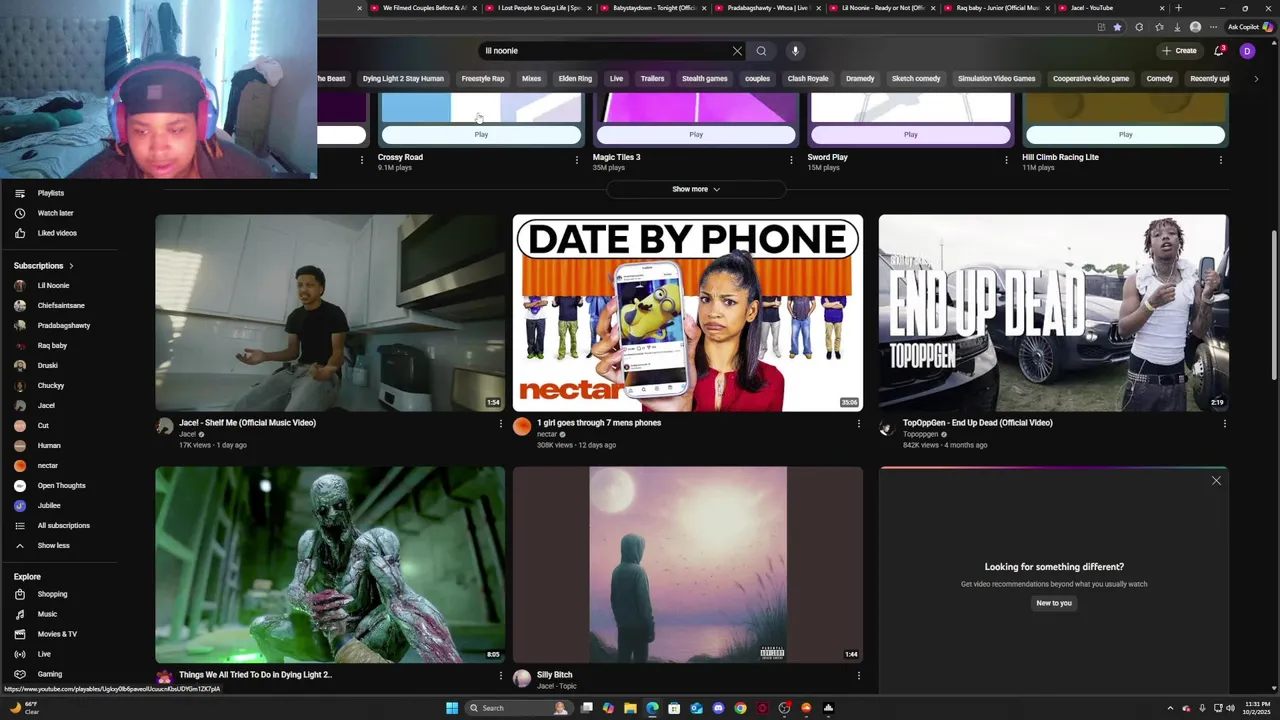1280x720 pixels.
Task: Open the Date By Phone video thumbnail
Action: [688, 313]
